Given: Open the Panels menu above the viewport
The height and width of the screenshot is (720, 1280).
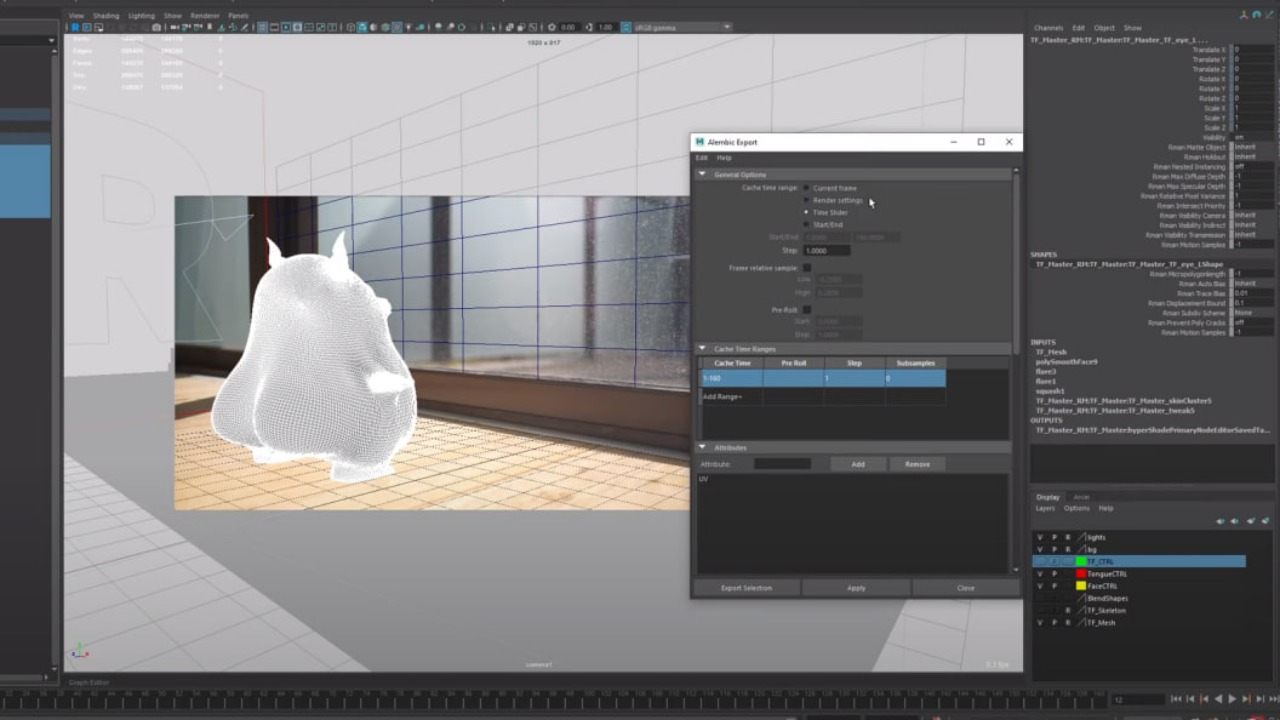Looking at the screenshot, I should (x=237, y=15).
